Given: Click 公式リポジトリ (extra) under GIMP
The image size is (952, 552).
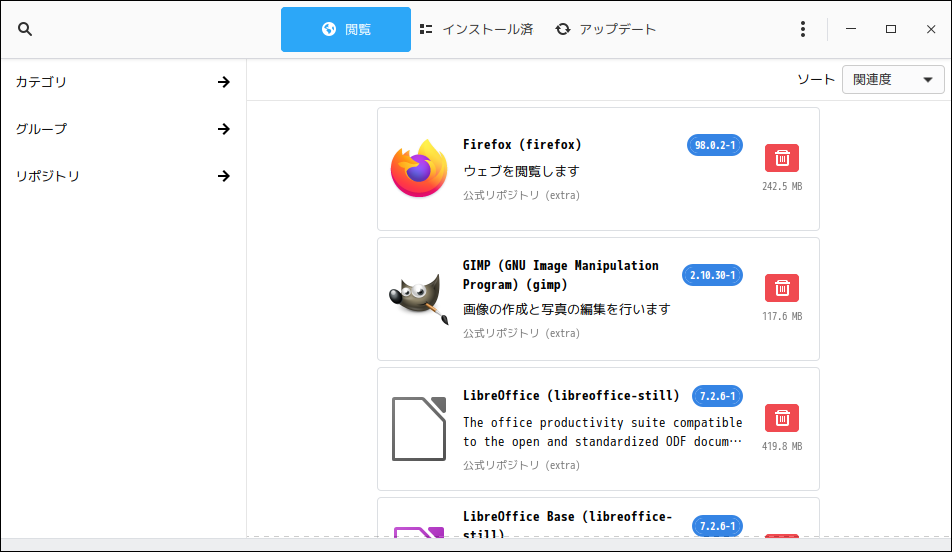Looking at the screenshot, I should [x=522, y=333].
